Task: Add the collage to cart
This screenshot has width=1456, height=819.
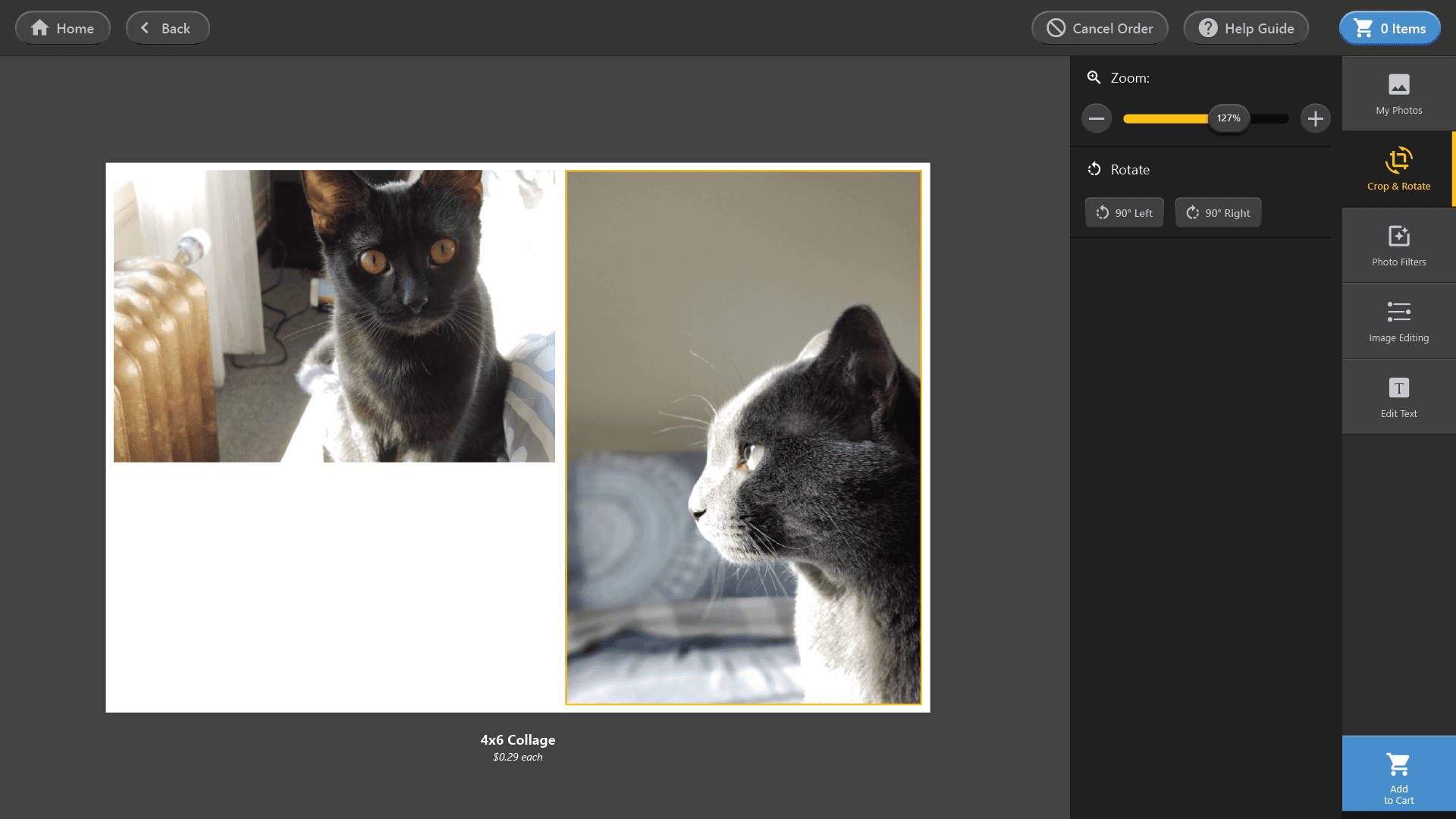Action: coord(1398,773)
